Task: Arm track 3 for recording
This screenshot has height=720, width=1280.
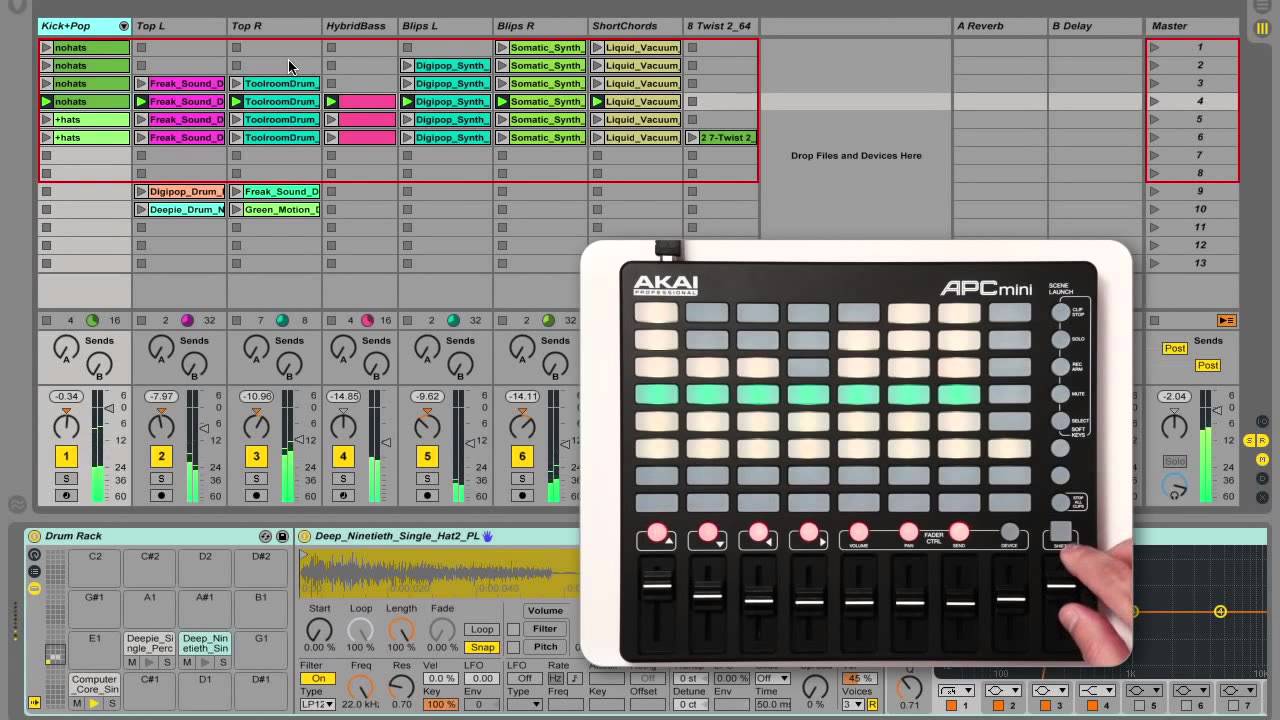Action: [256, 495]
